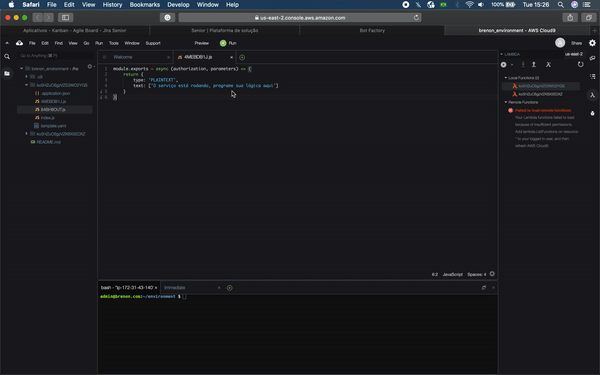Open new editor tab with plus icon
This screenshot has height=375, width=600.
(x=242, y=57)
